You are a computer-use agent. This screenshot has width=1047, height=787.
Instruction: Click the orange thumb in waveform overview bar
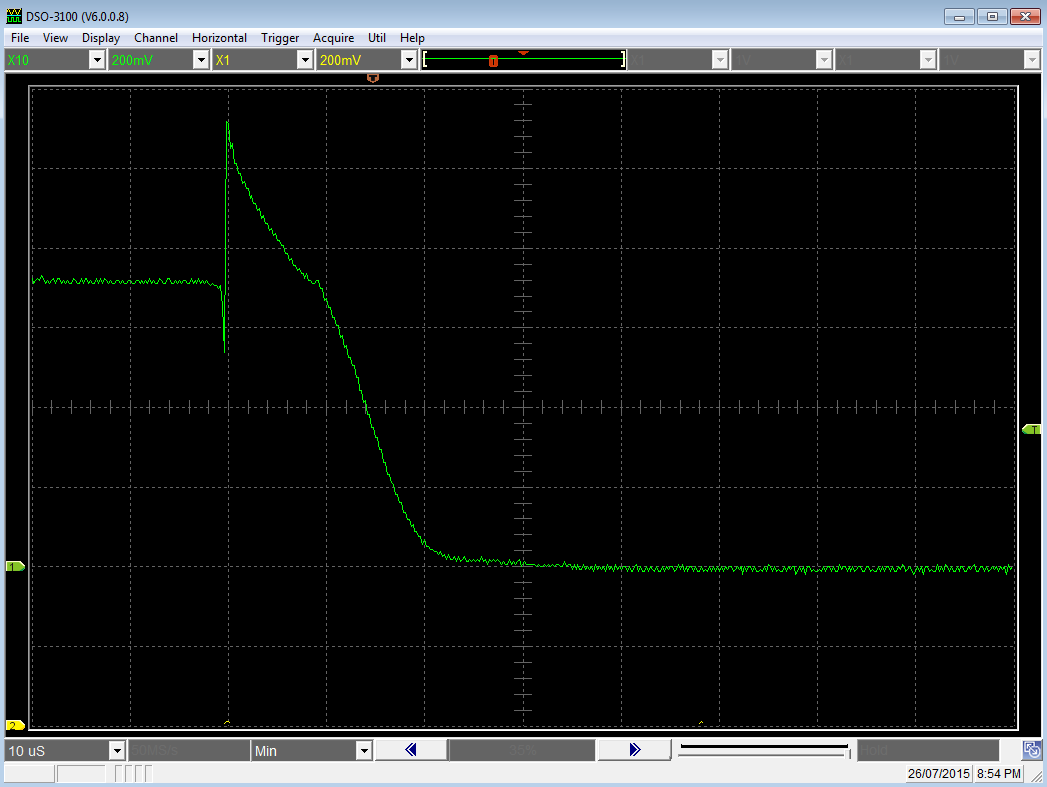493,61
